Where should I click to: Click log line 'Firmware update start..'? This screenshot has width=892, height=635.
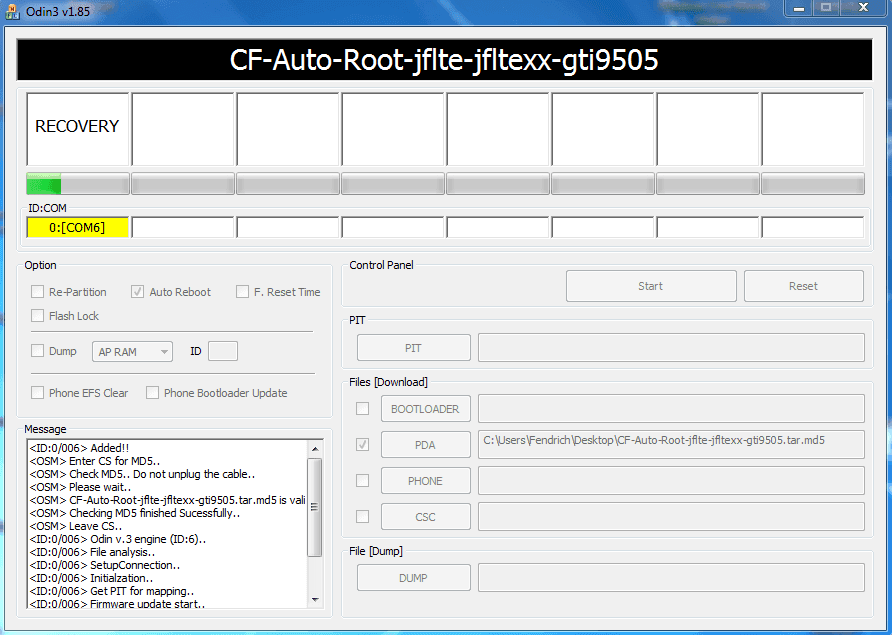(117, 604)
